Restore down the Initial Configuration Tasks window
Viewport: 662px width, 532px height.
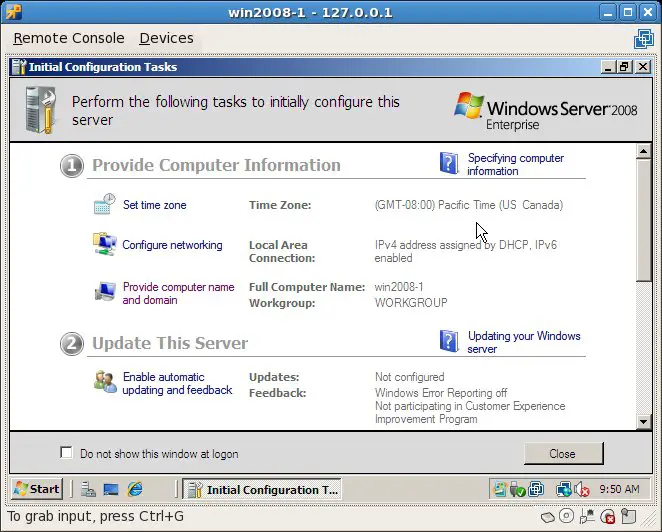click(624, 67)
